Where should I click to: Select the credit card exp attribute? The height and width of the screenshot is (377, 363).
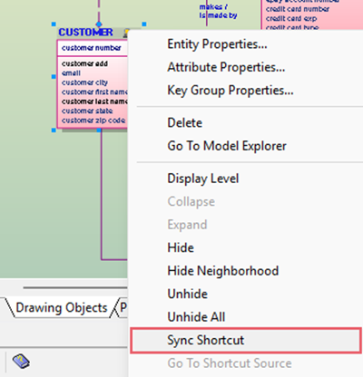291,19
